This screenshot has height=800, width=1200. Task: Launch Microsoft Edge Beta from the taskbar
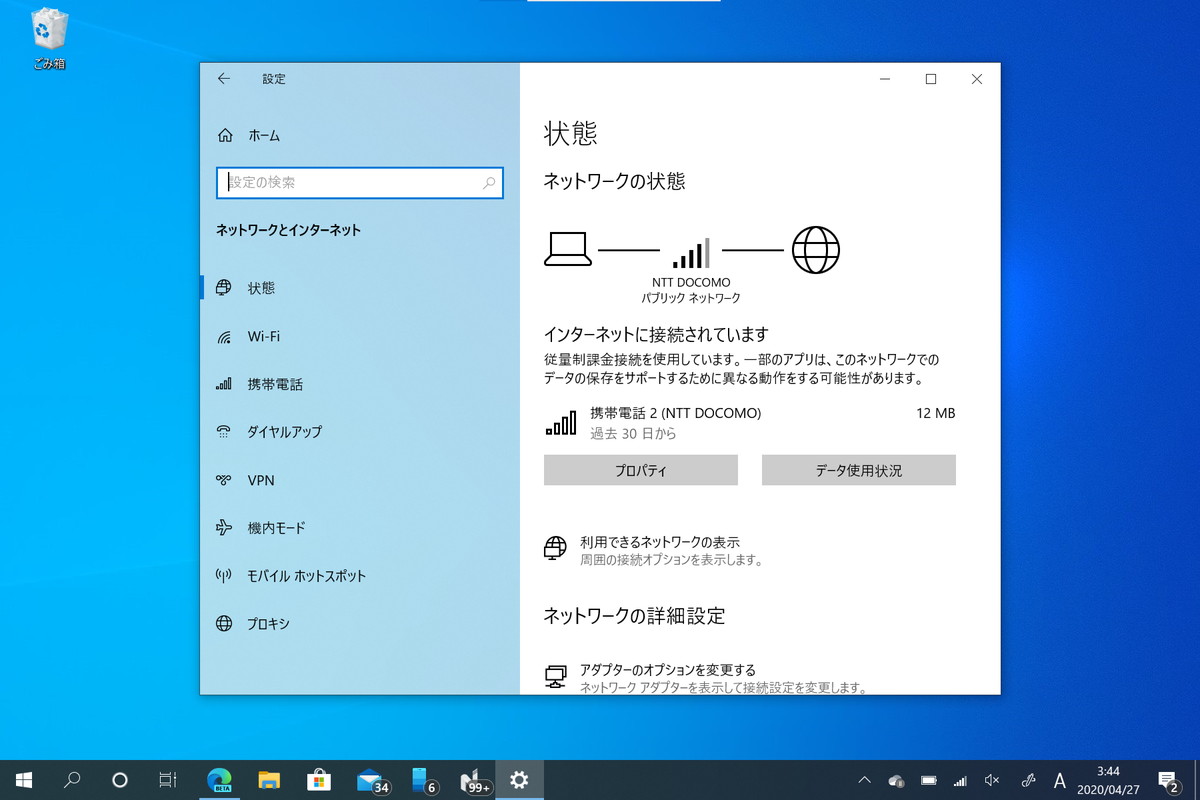coord(219,779)
